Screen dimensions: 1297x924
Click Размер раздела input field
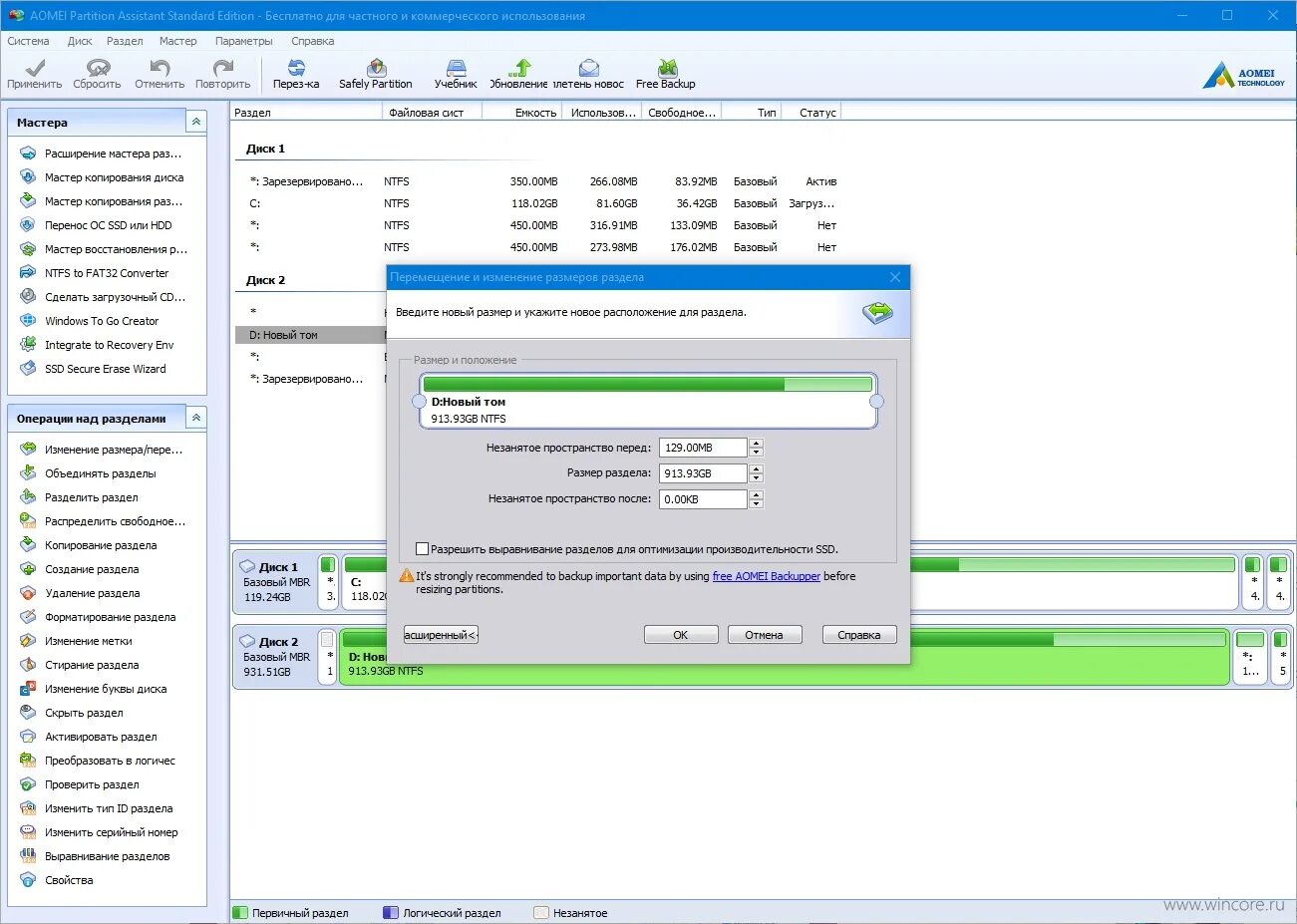(703, 473)
